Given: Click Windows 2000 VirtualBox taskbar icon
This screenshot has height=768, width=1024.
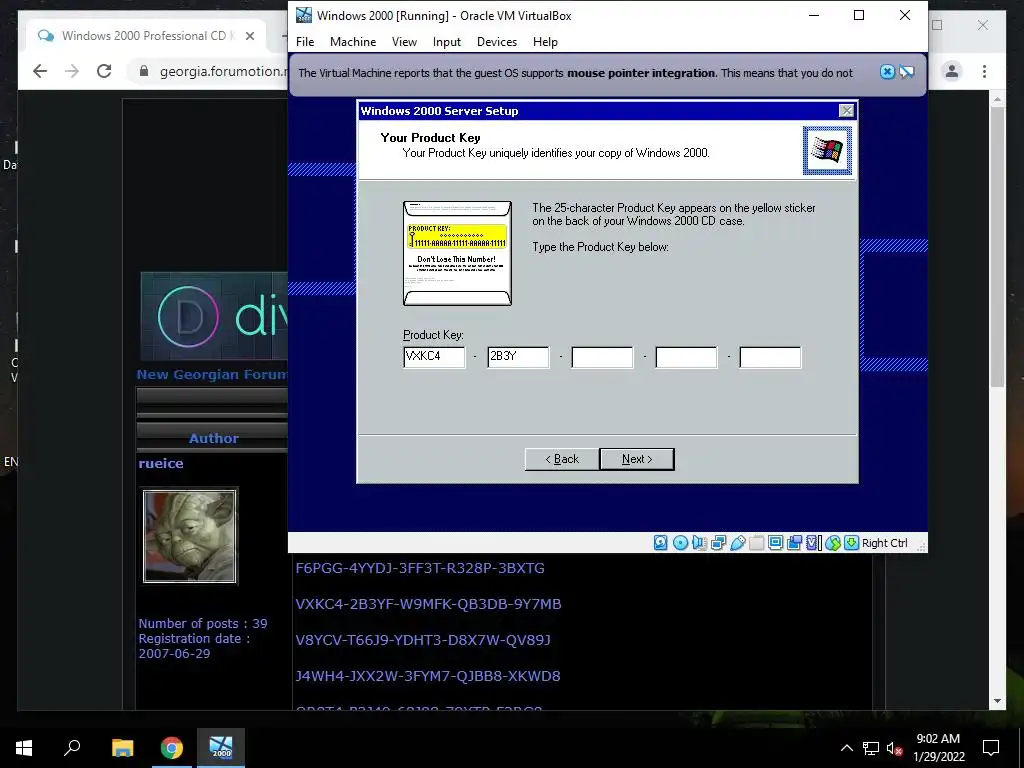Looking at the screenshot, I should (x=221, y=748).
